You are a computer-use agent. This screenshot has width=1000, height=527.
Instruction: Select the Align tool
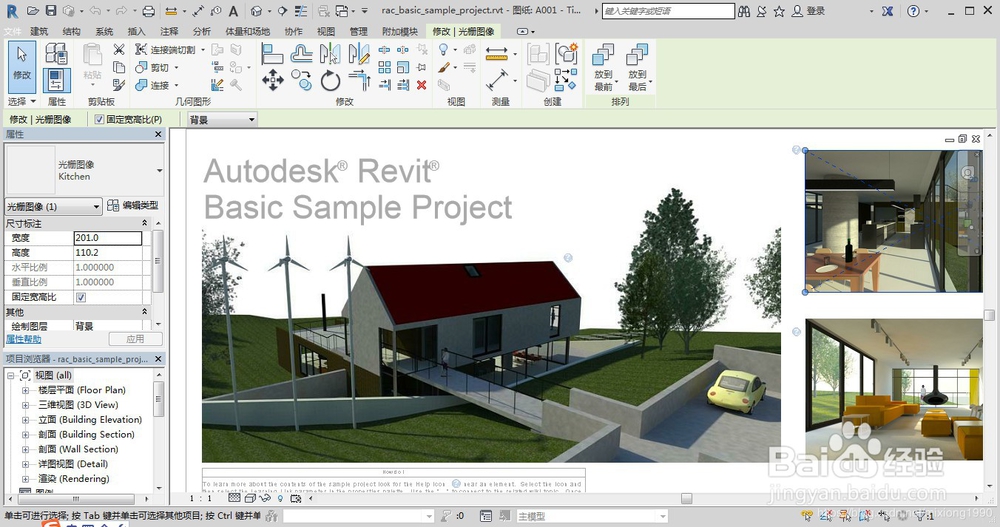272,54
